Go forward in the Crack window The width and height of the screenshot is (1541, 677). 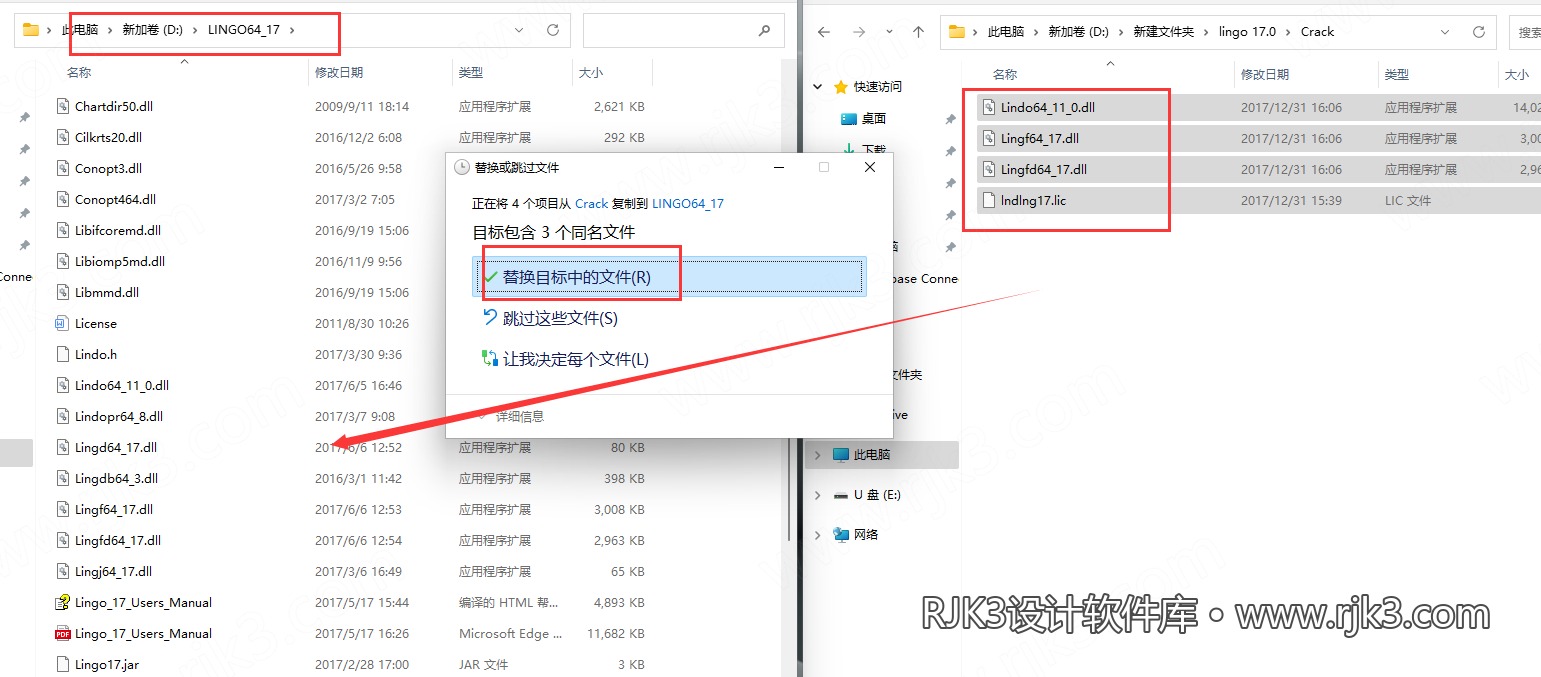[859, 32]
